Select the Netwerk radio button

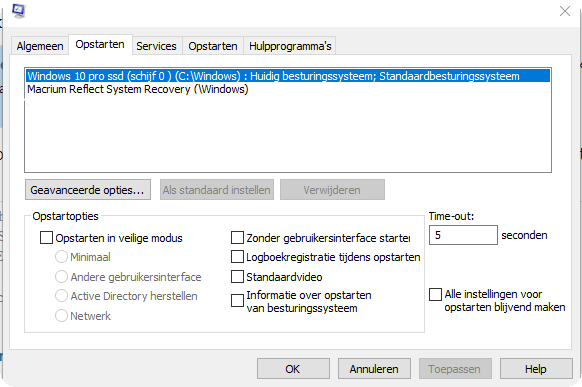pyautogui.click(x=61, y=315)
